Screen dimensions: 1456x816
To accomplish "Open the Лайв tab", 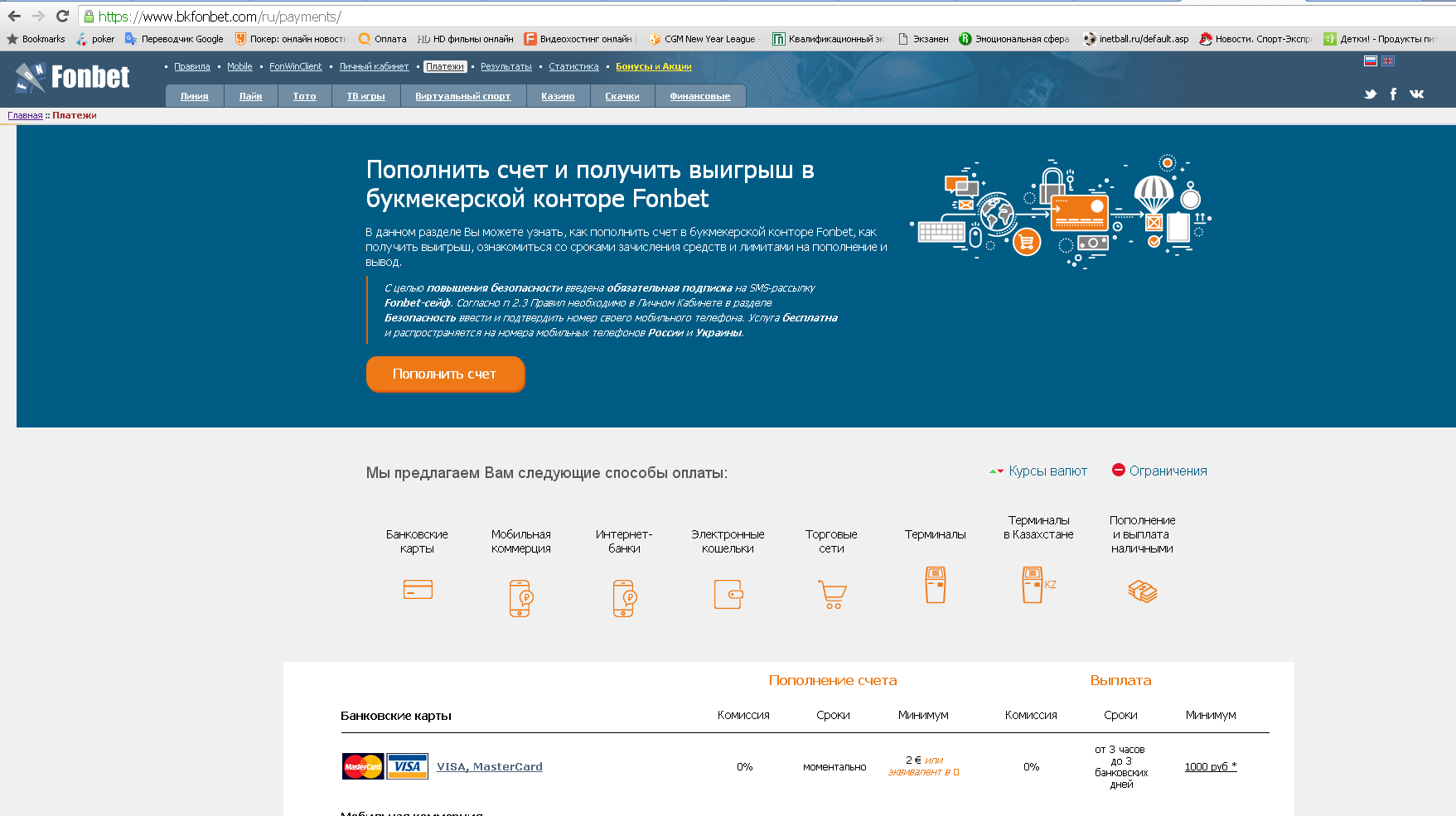I will (x=250, y=96).
